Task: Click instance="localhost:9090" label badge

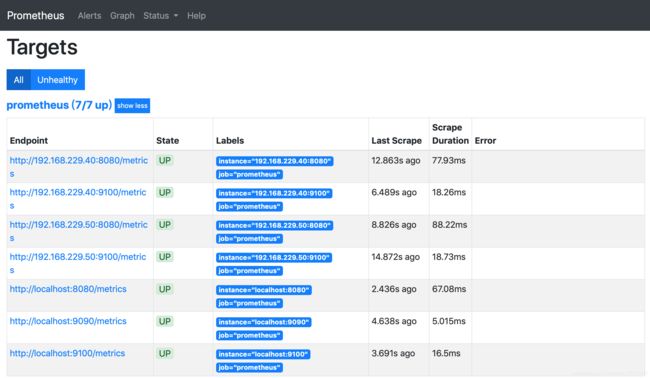Action: [x=264, y=322]
